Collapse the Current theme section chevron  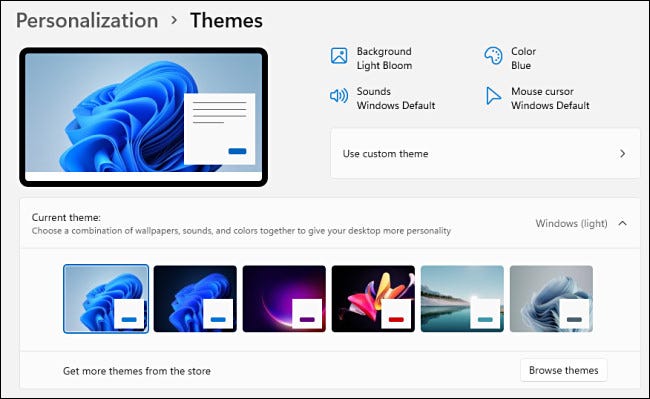tap(622, 223)
